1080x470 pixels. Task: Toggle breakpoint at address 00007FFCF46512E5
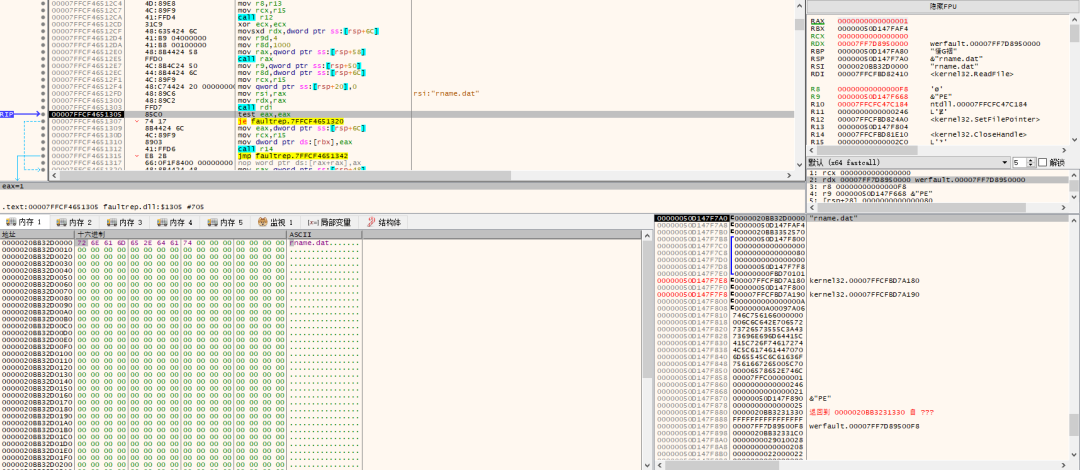coord(43,59)
